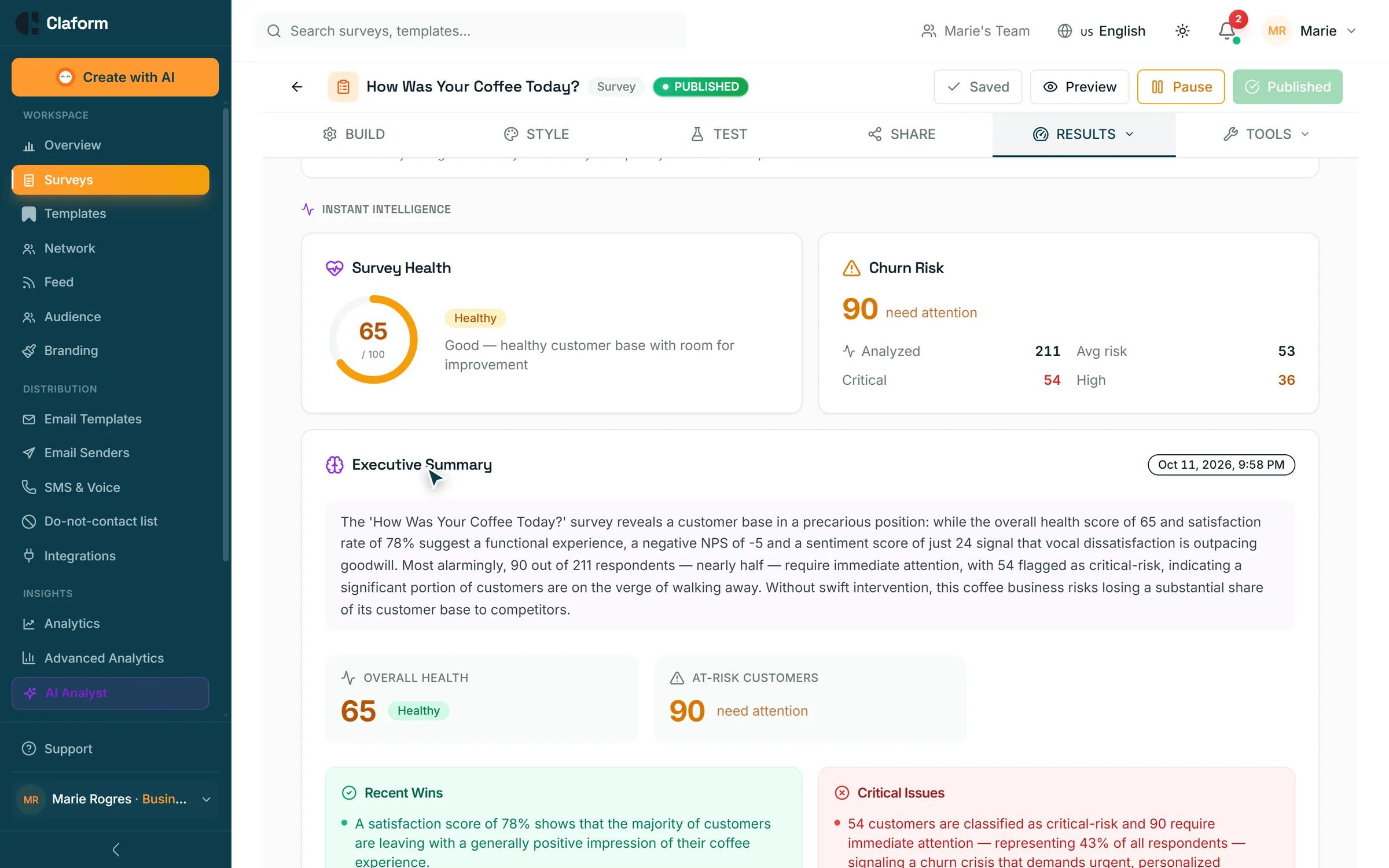Click the Claform logo
This screenshot has width=1389, height=868.
pyautogui.click(x=62, y=23)
